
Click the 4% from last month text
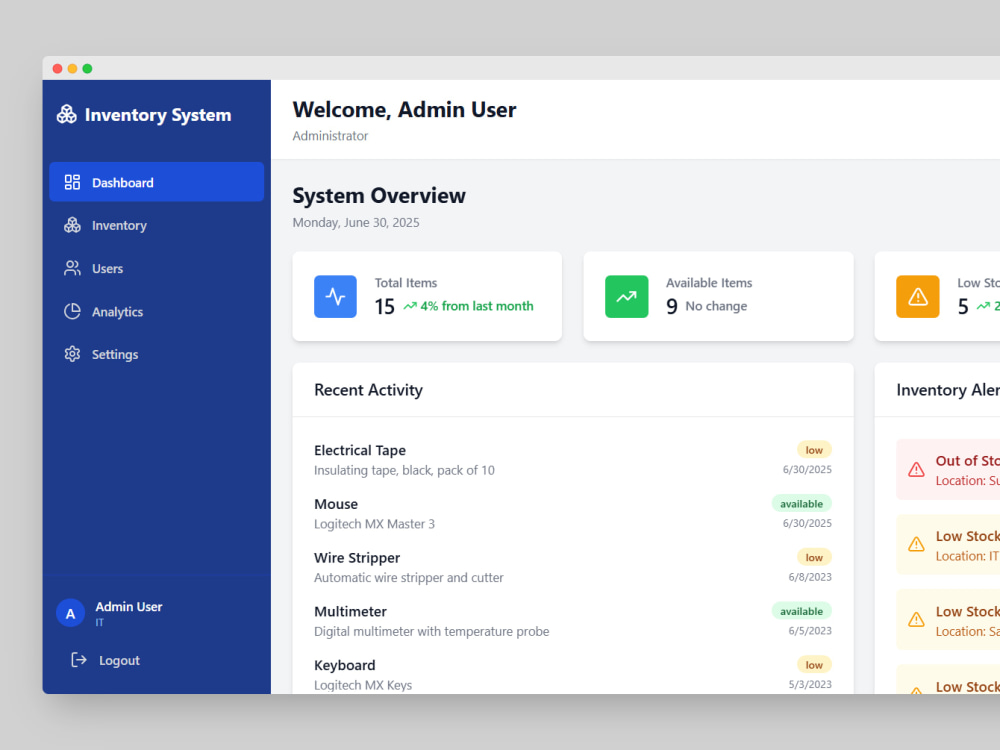click(476, 306)
